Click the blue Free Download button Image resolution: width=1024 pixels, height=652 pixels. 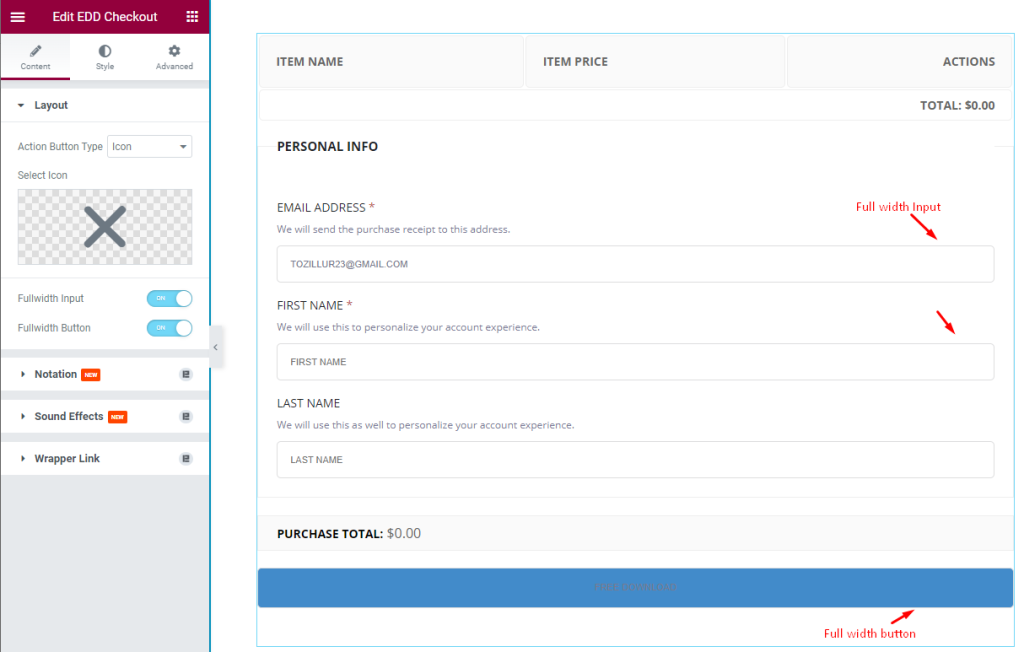[635, 587]
